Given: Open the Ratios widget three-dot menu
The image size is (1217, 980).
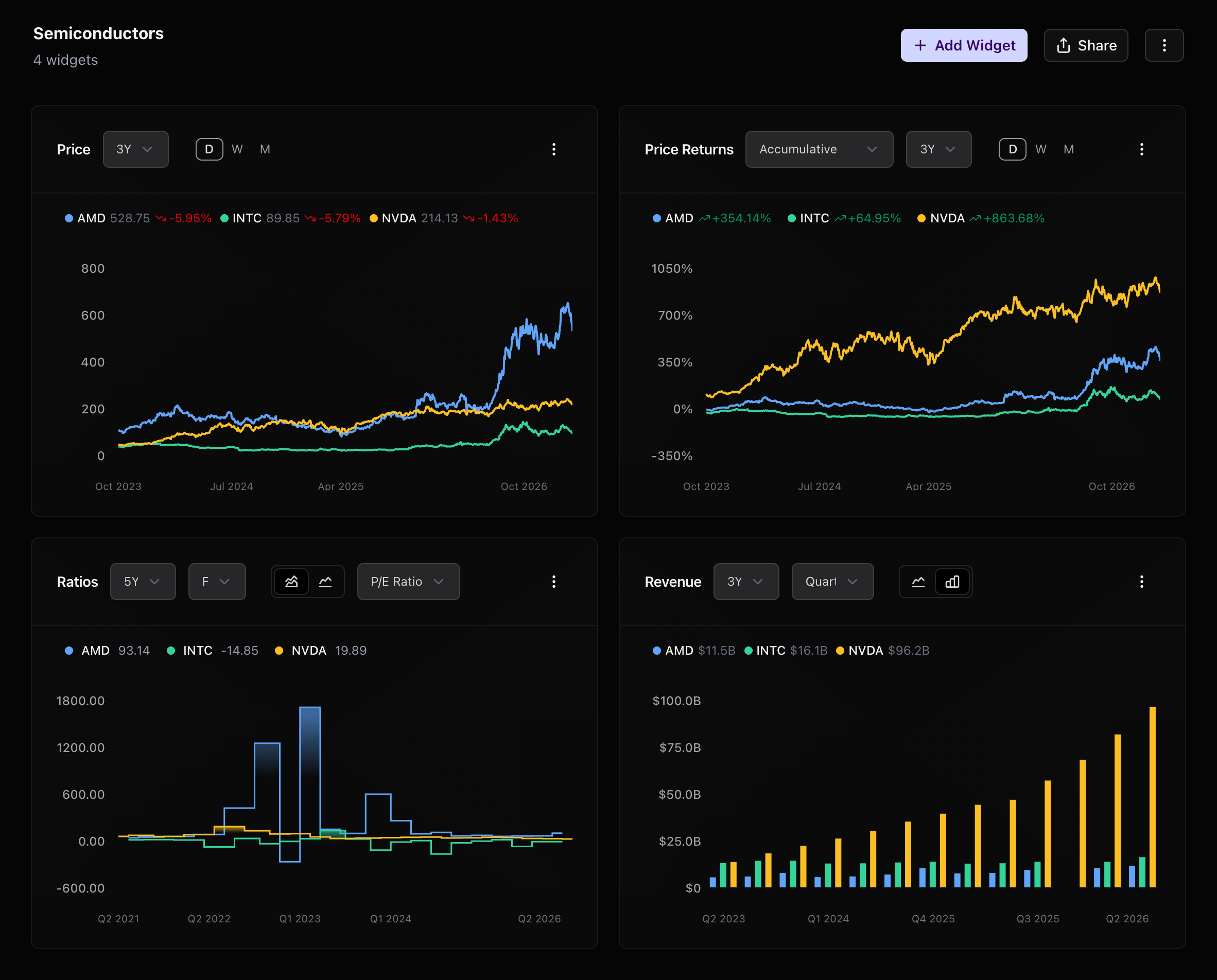Looking at the screenshot, I should (554, 582).
